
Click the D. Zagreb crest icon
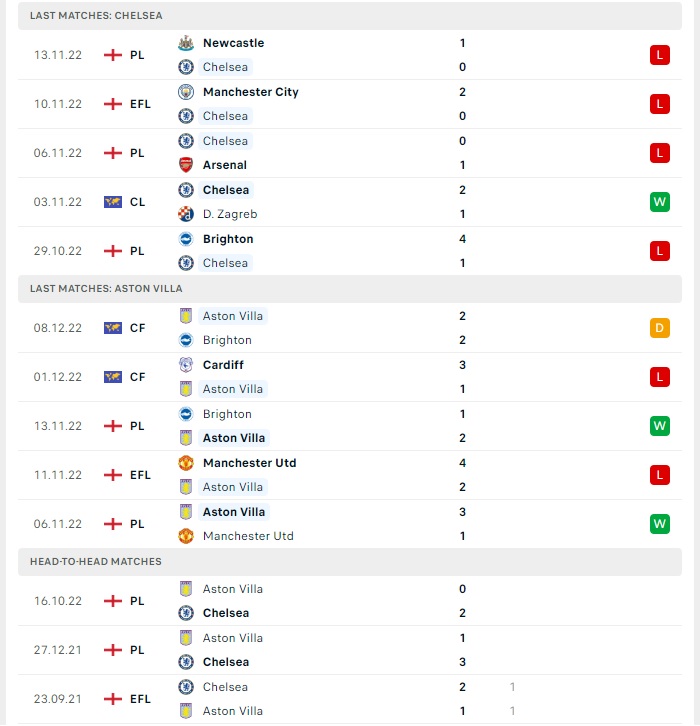click(x=186, y=214)
